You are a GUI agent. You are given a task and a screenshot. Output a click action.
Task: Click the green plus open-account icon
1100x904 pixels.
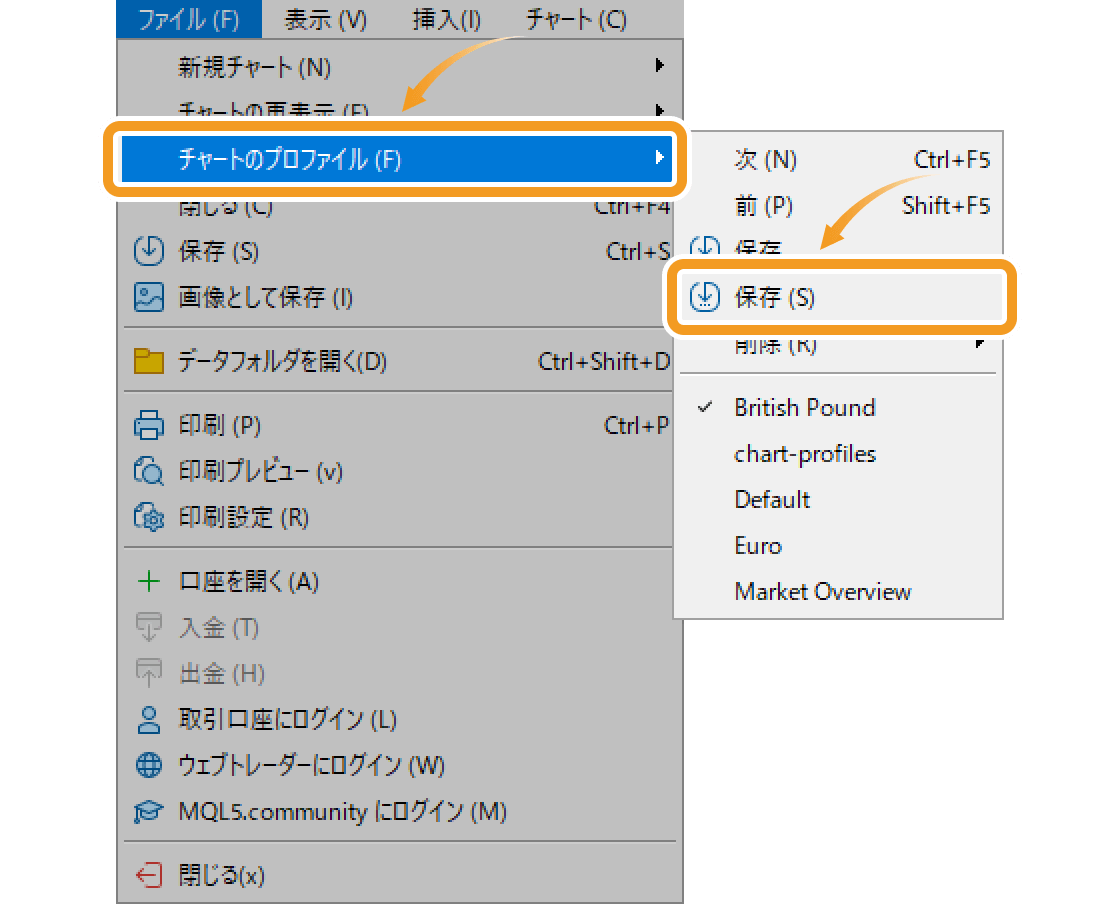click(x=149, y=581)
